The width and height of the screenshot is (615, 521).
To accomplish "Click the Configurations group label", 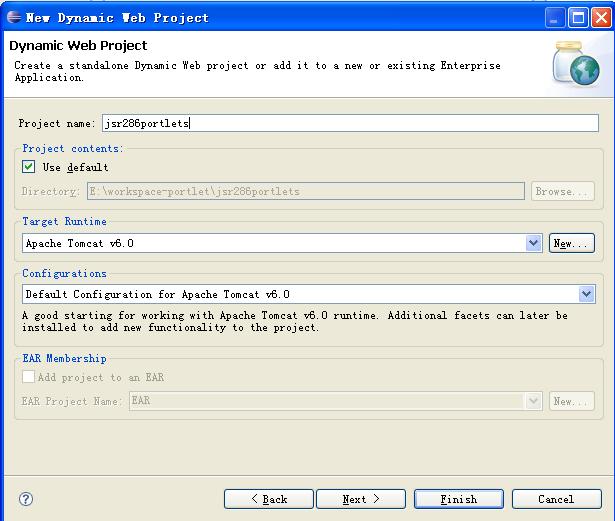I will click(x=64, y=273).
